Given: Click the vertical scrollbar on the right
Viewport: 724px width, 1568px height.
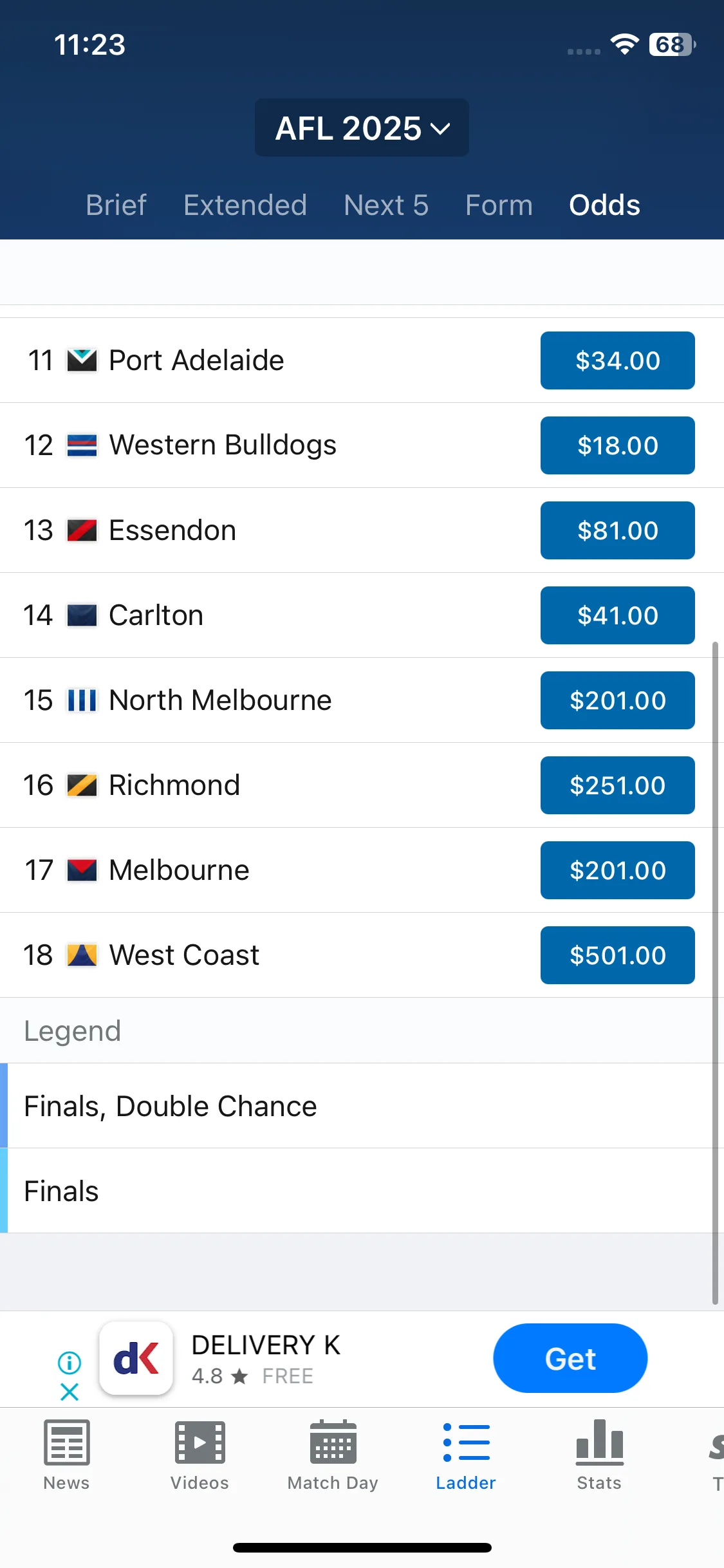Looking at the screenshot, I should tap(715, 972).
